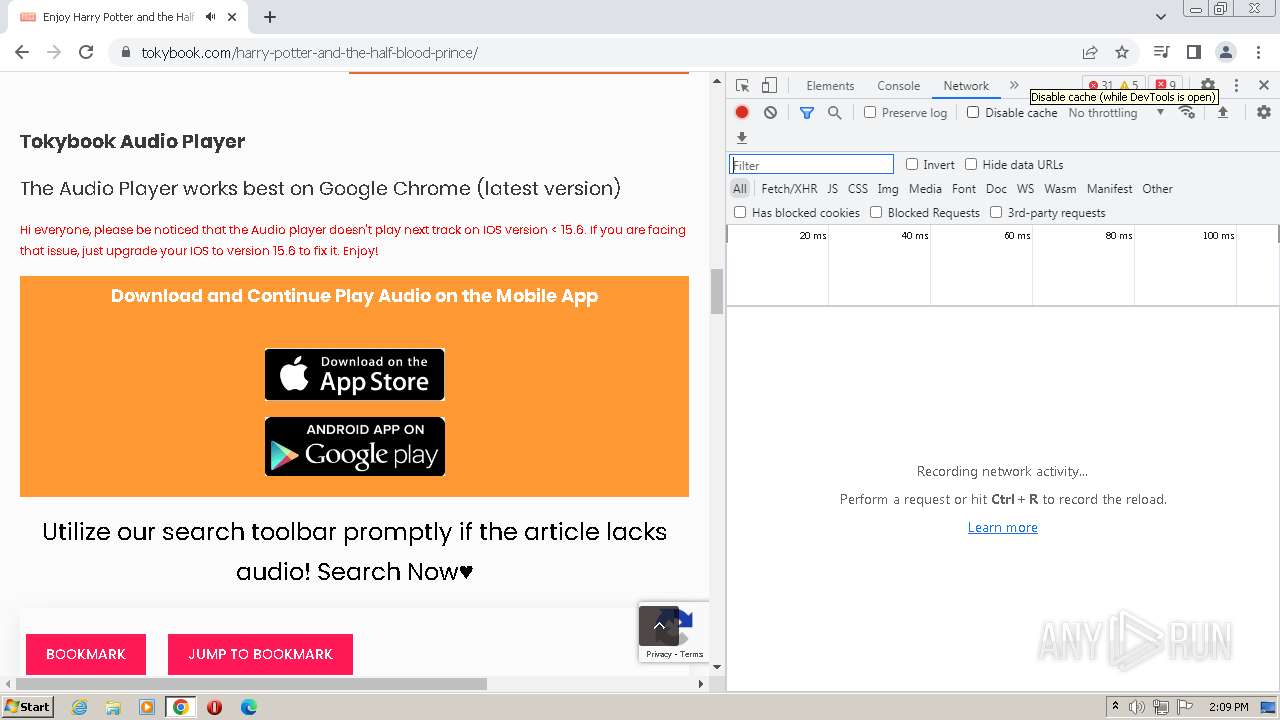The width and height of the screenshot is (1280, 720).
Task: Export HAR download arrow
Action: pos(742,138)
